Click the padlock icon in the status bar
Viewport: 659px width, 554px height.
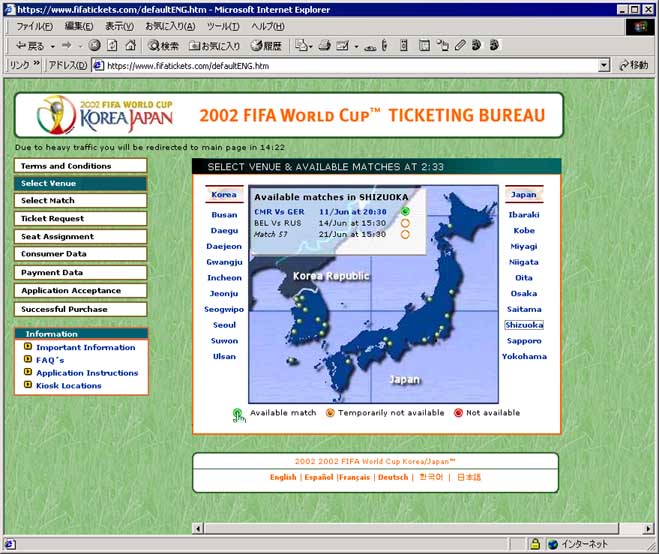[x=535, y=544]
